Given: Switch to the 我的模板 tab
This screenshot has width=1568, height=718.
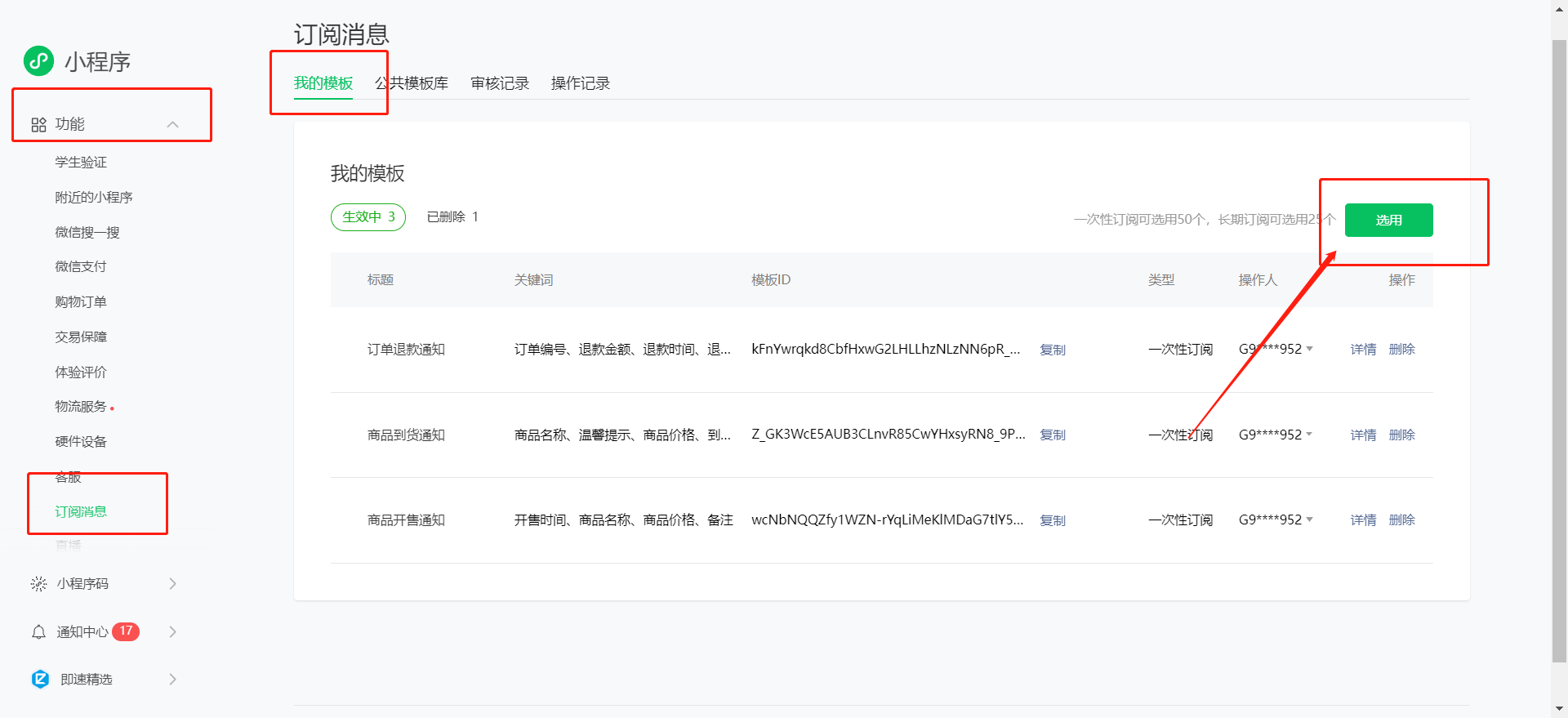Looking at the screenshot, I should 323,83.
